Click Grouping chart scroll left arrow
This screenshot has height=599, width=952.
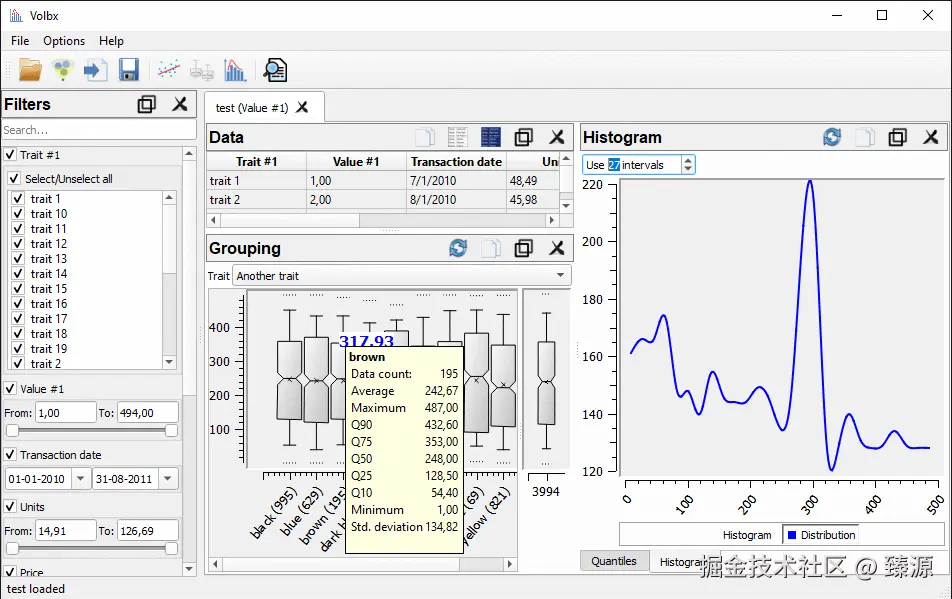(215, 564)
